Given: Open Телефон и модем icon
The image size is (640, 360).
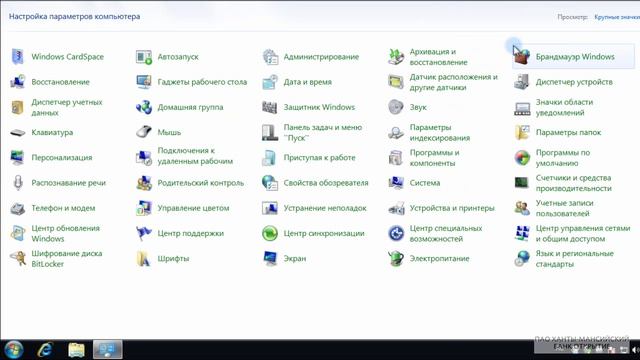Looking at the screenshot, I should click(x=18, y=208).
